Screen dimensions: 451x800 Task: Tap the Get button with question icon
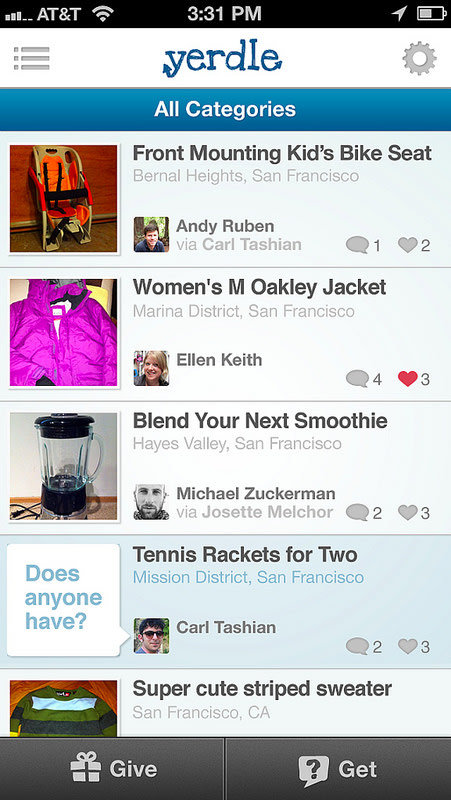tap(338, 769)
